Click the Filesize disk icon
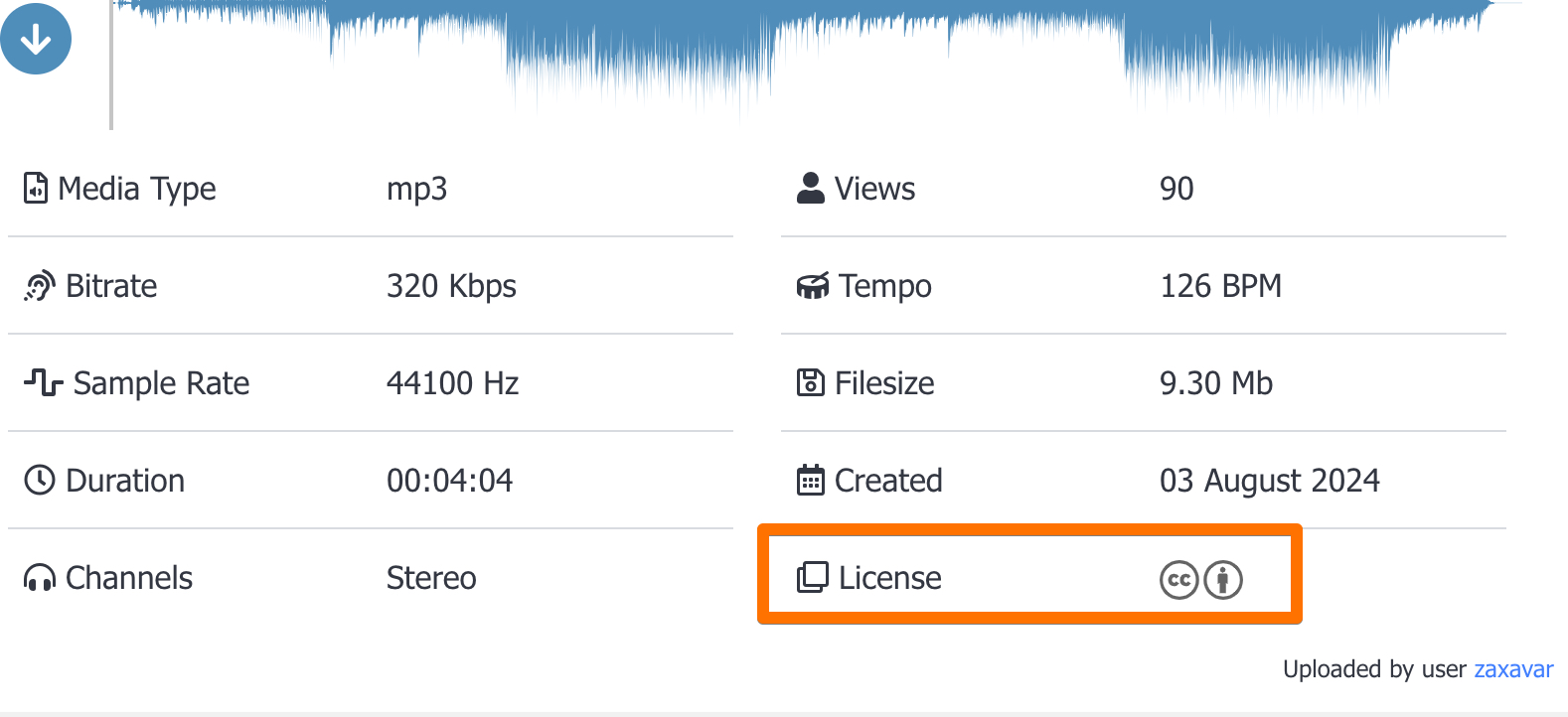Screen dimensions: 1568x717 pos(811,382)
